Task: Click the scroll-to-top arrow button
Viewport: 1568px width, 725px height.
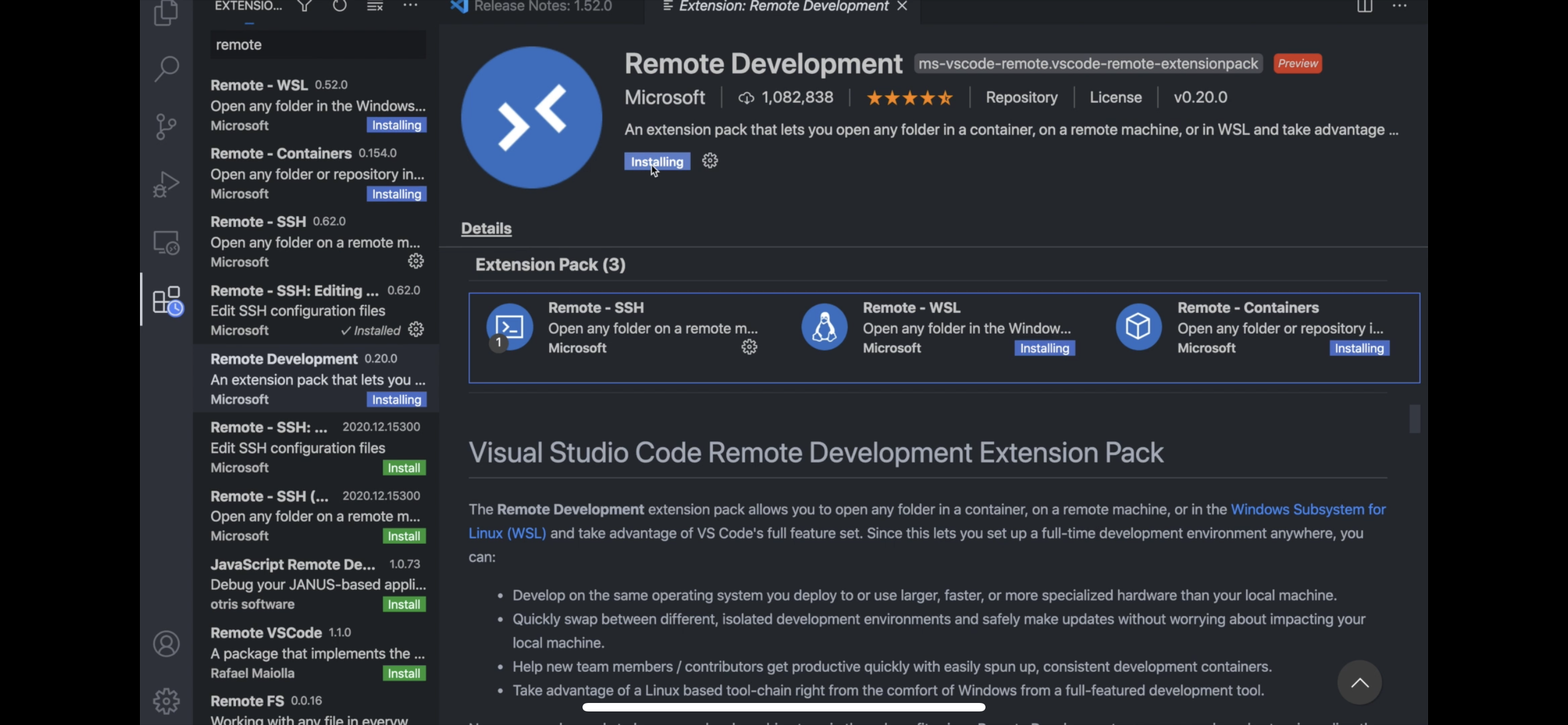Action: click(x=1359, y=683)
